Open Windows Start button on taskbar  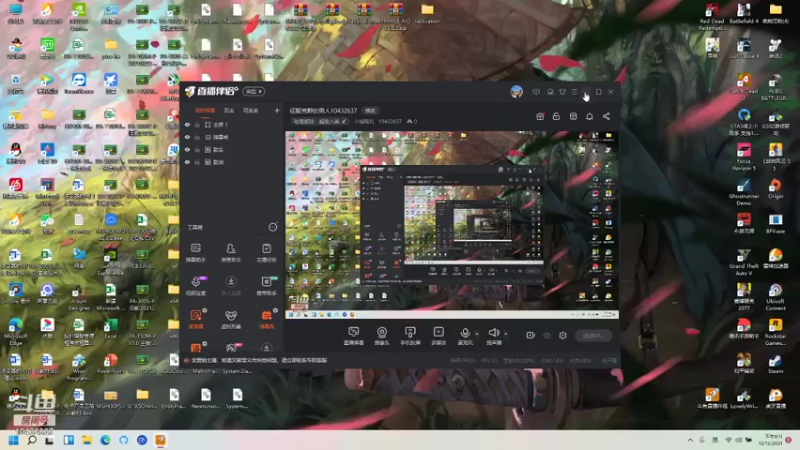tap(14, 440)
